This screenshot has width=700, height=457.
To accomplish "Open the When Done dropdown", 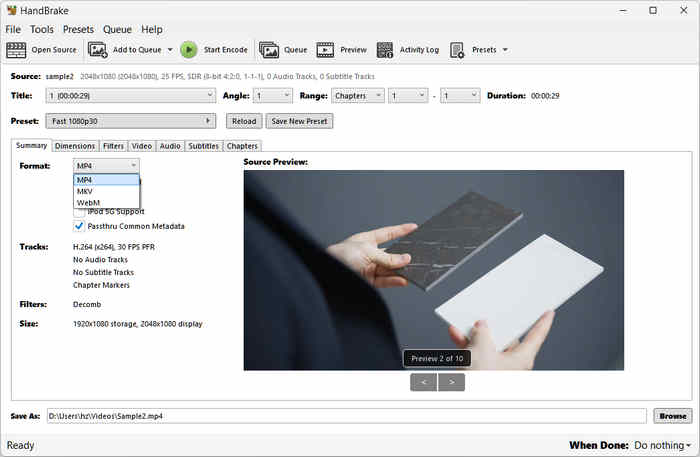I will point(662,445).
